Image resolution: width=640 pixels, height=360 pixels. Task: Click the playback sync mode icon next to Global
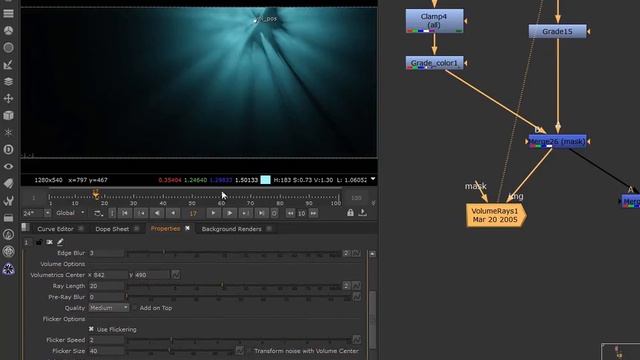98,213
